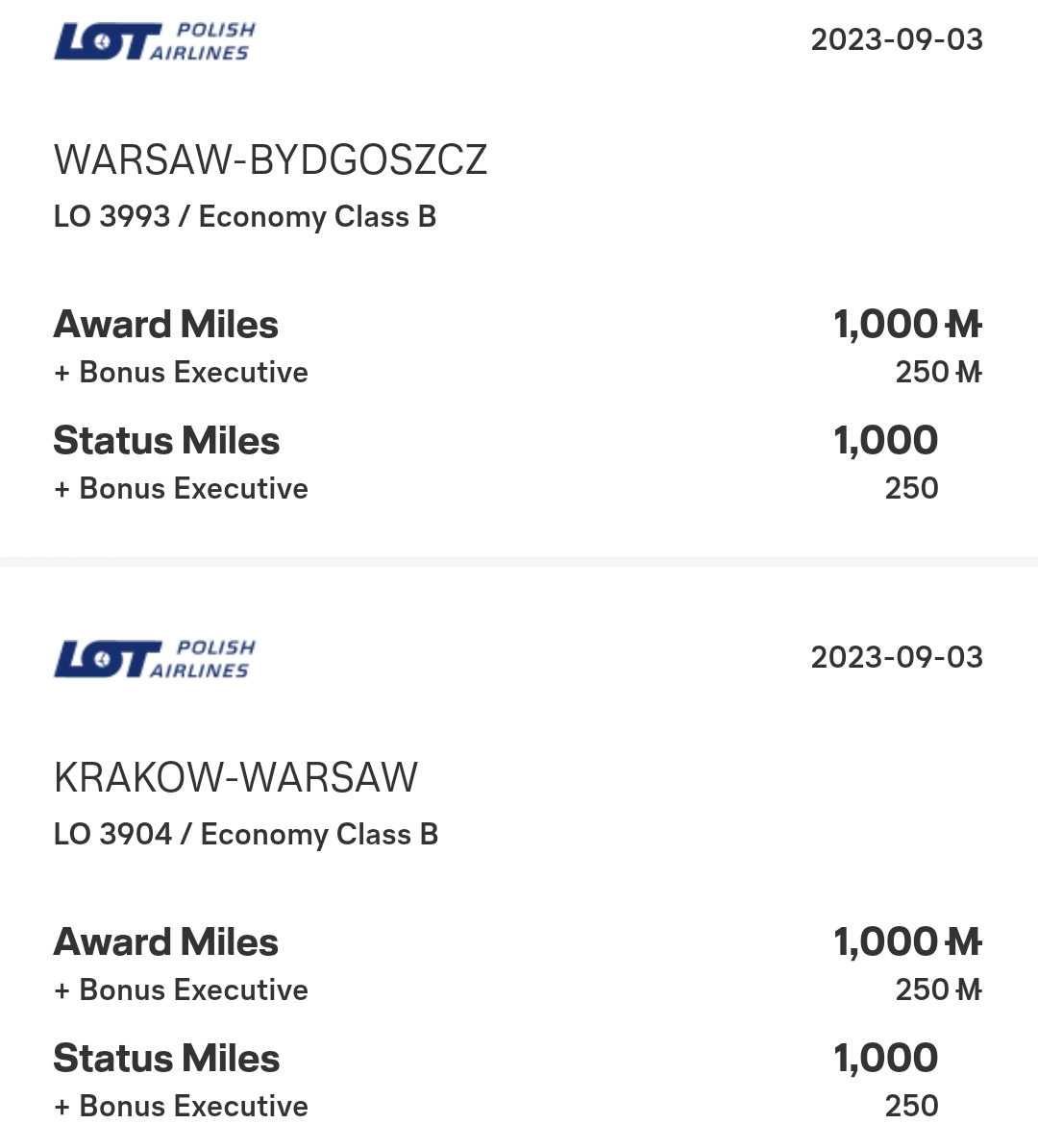Viewport: 1038px width, 1148px height.
Task: Click the LOT Polish Airlines logo on the Krakow-Warsaw entry
Action: tap(155, 659)
